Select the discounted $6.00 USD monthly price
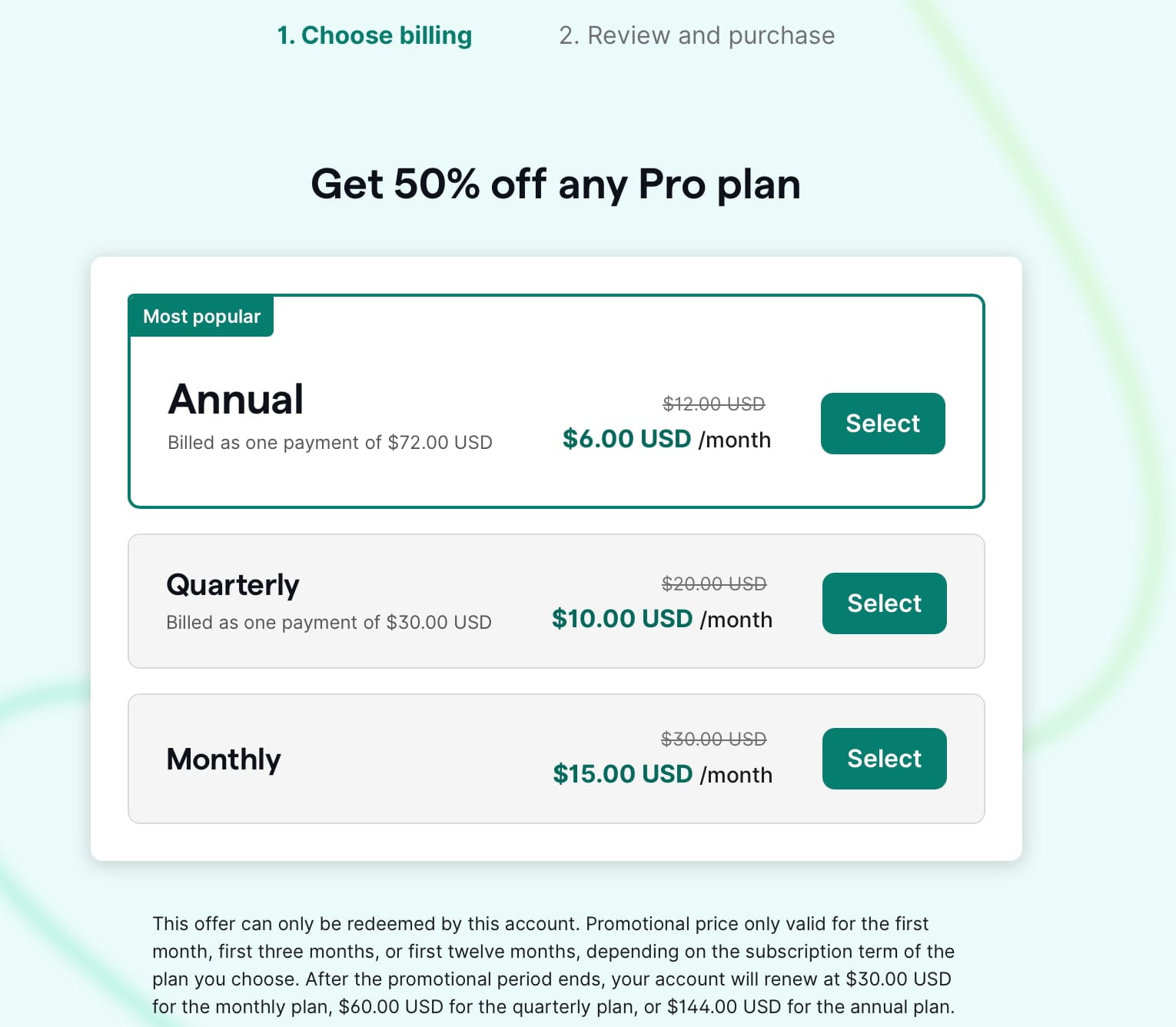The image size is (1176, 1027). pyautogui.click(x=626, y=439)
